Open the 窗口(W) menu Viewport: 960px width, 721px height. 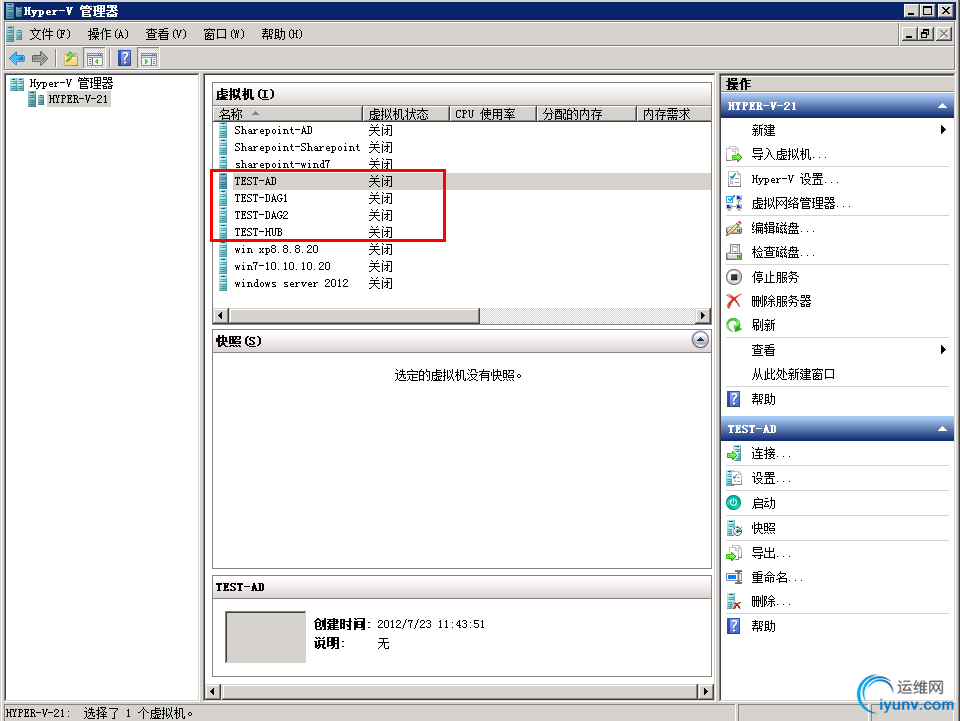224,34
